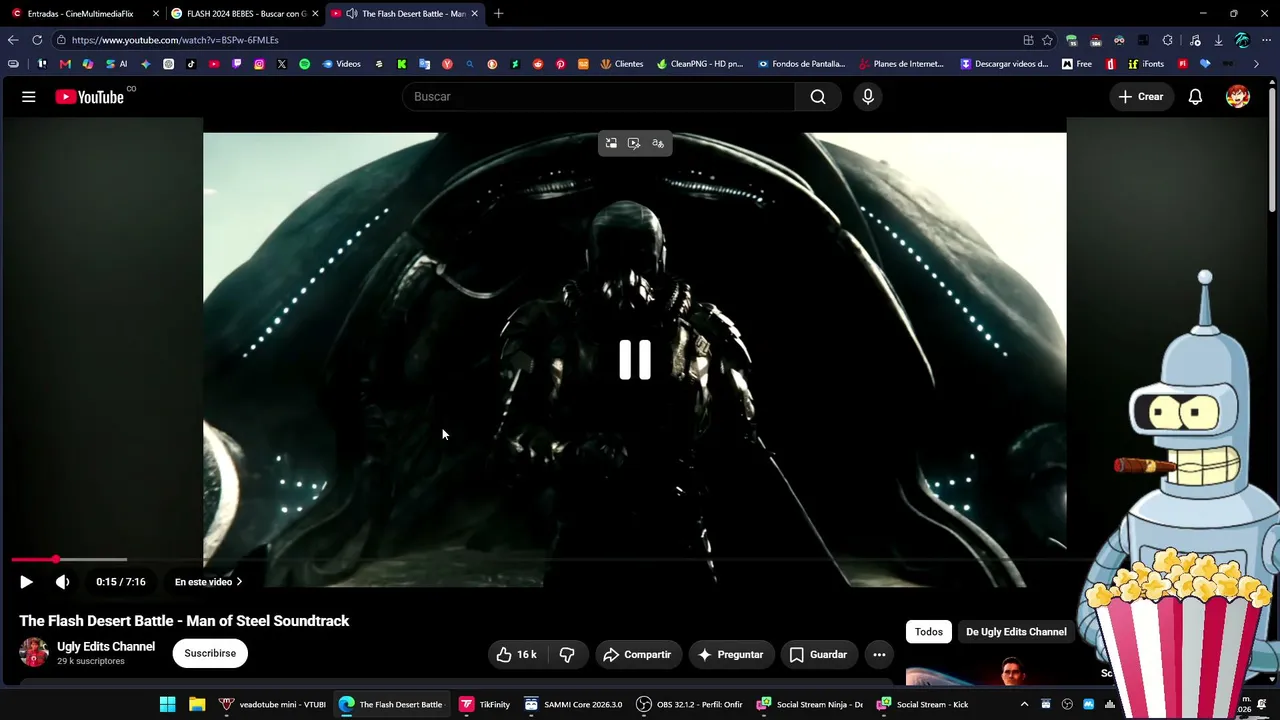The width and height of the screenshot is (1280, 720).
Task: Go back with the browser back arrow
Action: point(13,40)
